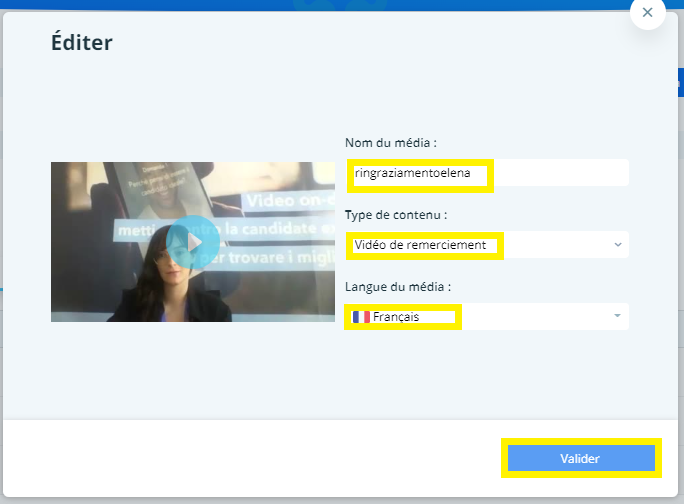Expand the Type de contenu chevron
Screen dimensions: 684x504
coord(617,245)
